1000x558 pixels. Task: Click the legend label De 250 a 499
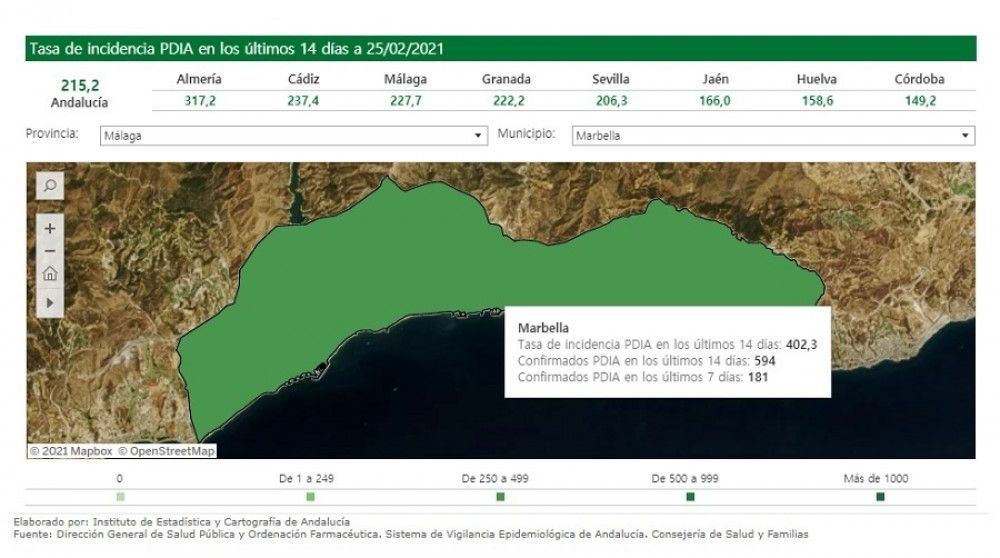coord(495,478)
